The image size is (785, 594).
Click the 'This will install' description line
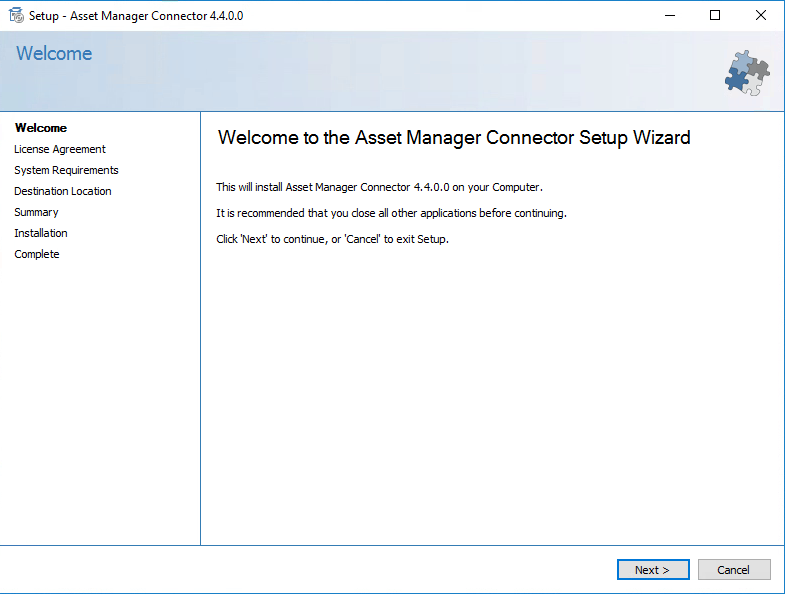coord(379,187)
